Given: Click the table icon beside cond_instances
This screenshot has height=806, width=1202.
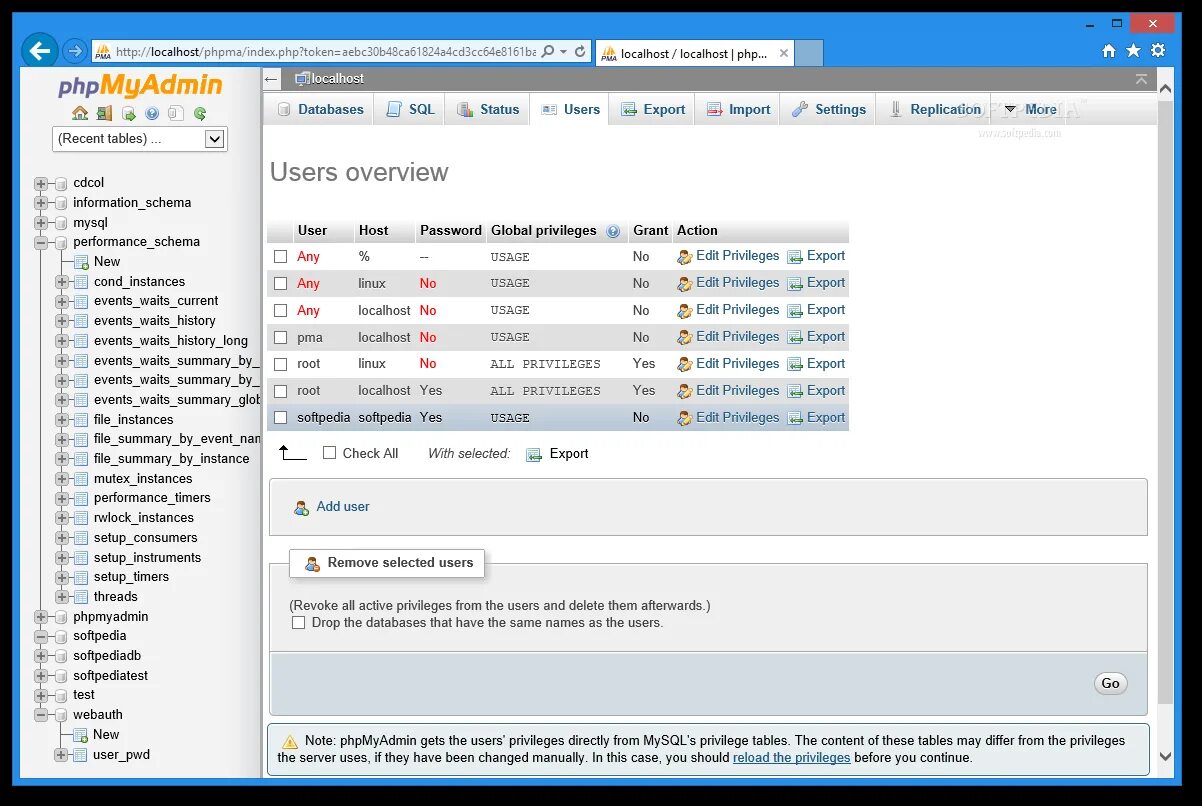Looking at the screenshot, I should 81,282.
